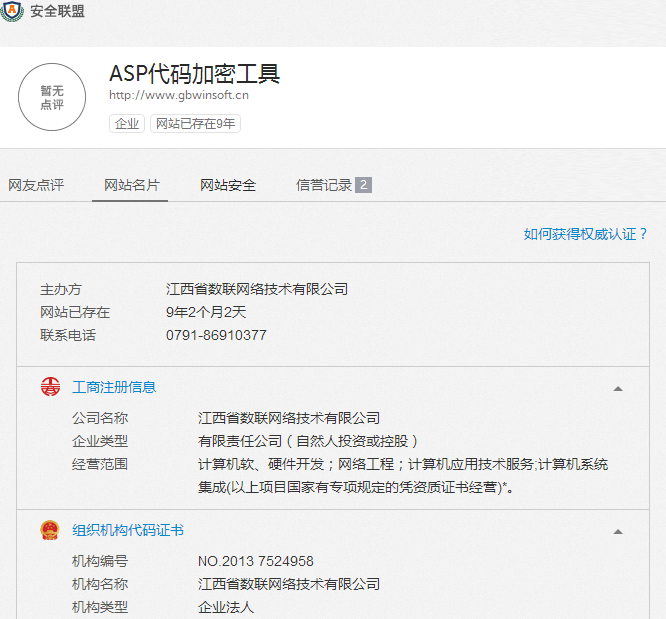Switch to the 网友点评 tab
The width and height of the screenshot is (666, 619).
tap(36, 185)
